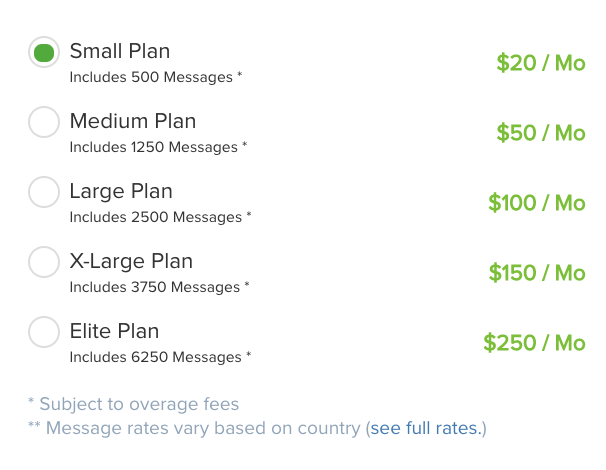Click the Large Plan heading

click(121, 191)
